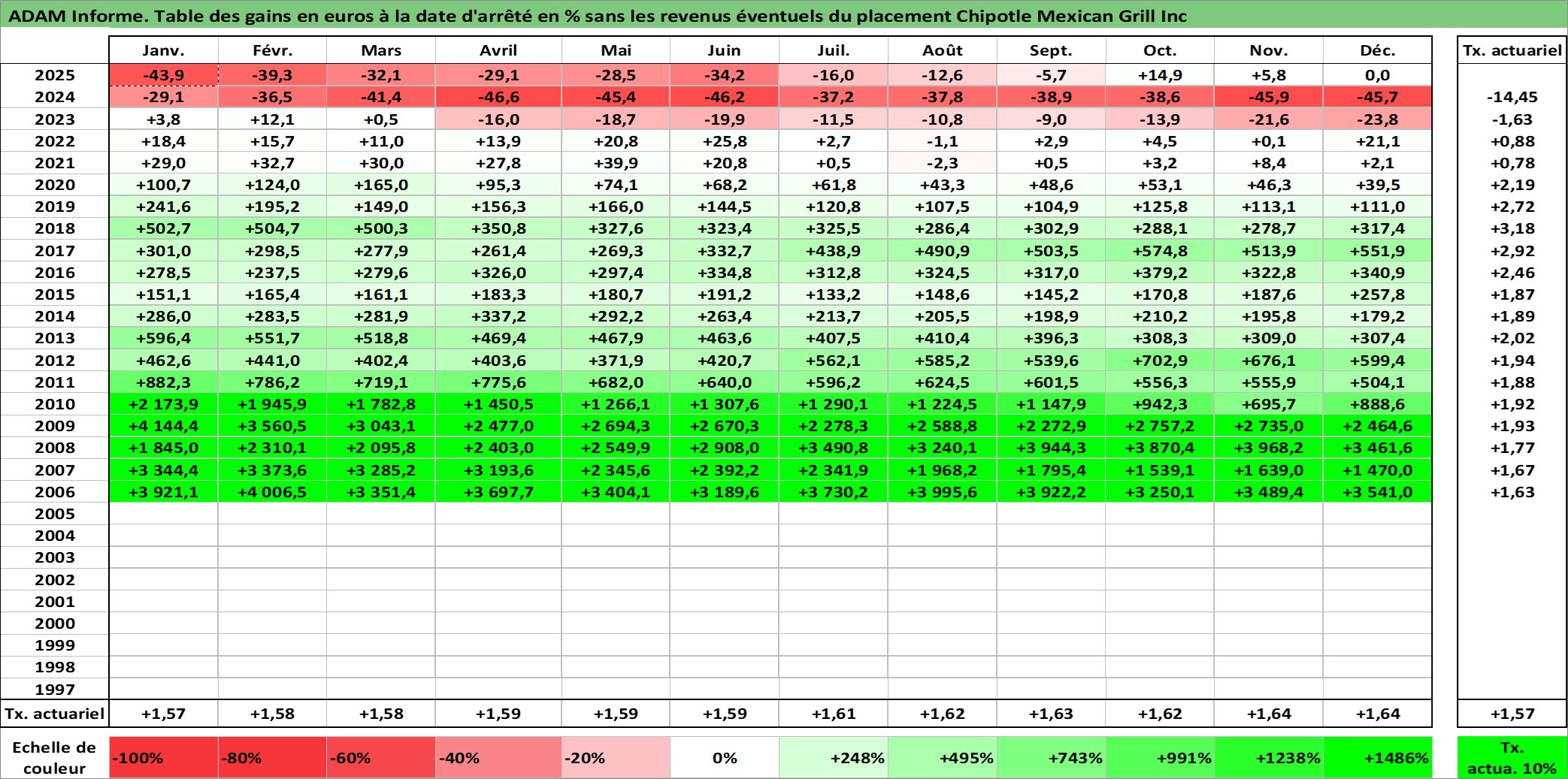Click the +504,7 cell in 2018 row
Screen dimensions: 1568x779
click(x=272, y=228)
